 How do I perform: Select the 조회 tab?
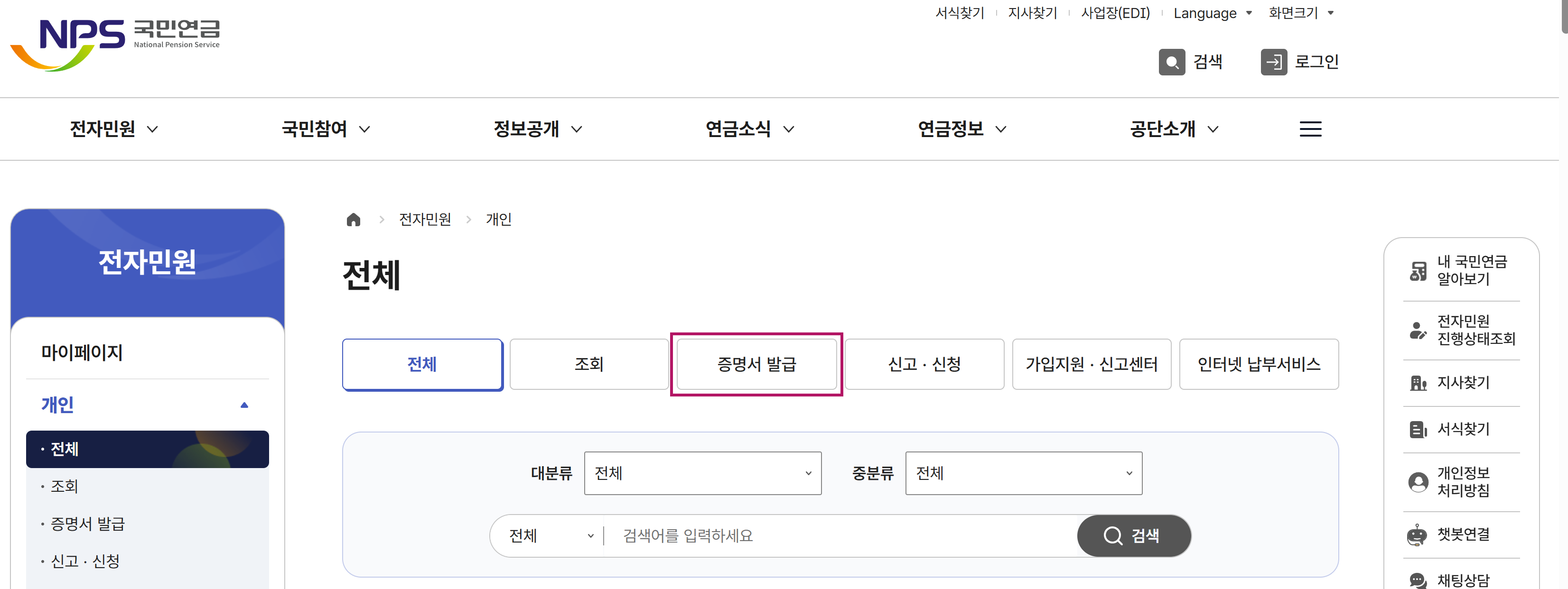tap(588, 365)
